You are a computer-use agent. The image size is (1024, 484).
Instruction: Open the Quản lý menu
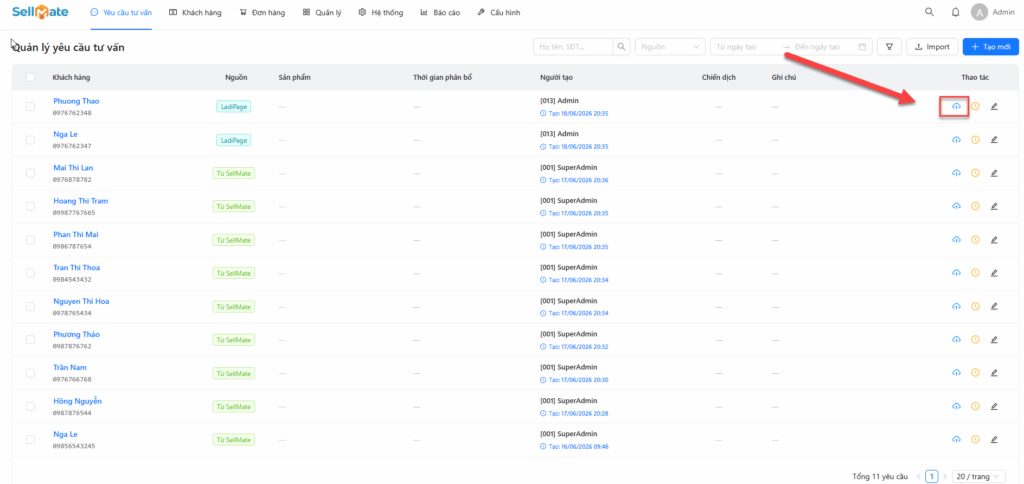click(x=322, y=12)
